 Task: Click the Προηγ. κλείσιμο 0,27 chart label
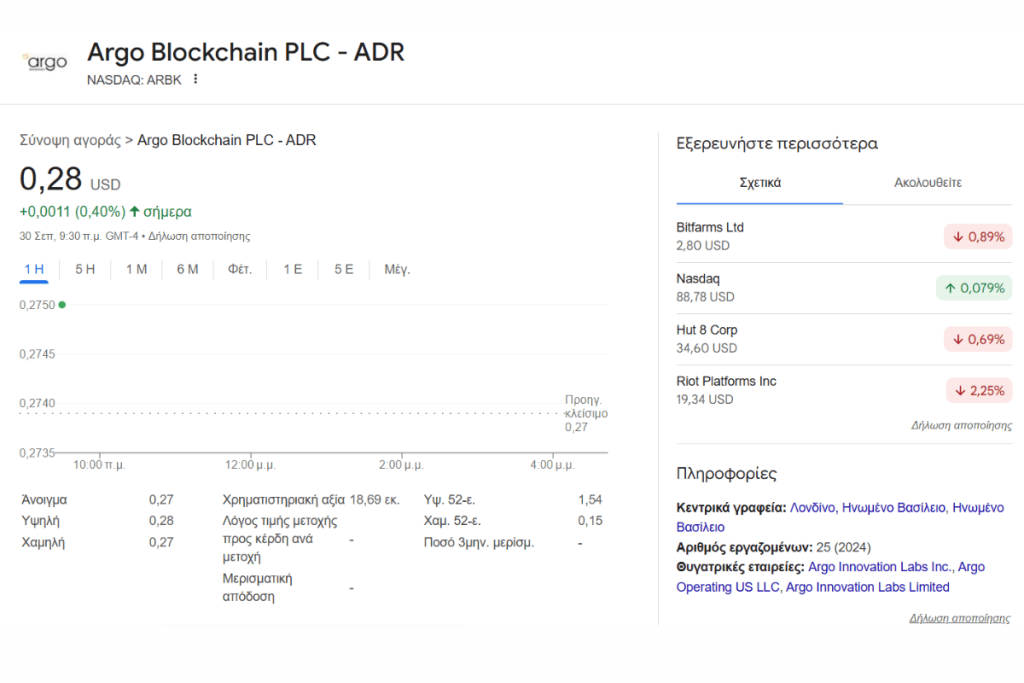point(586,413)
